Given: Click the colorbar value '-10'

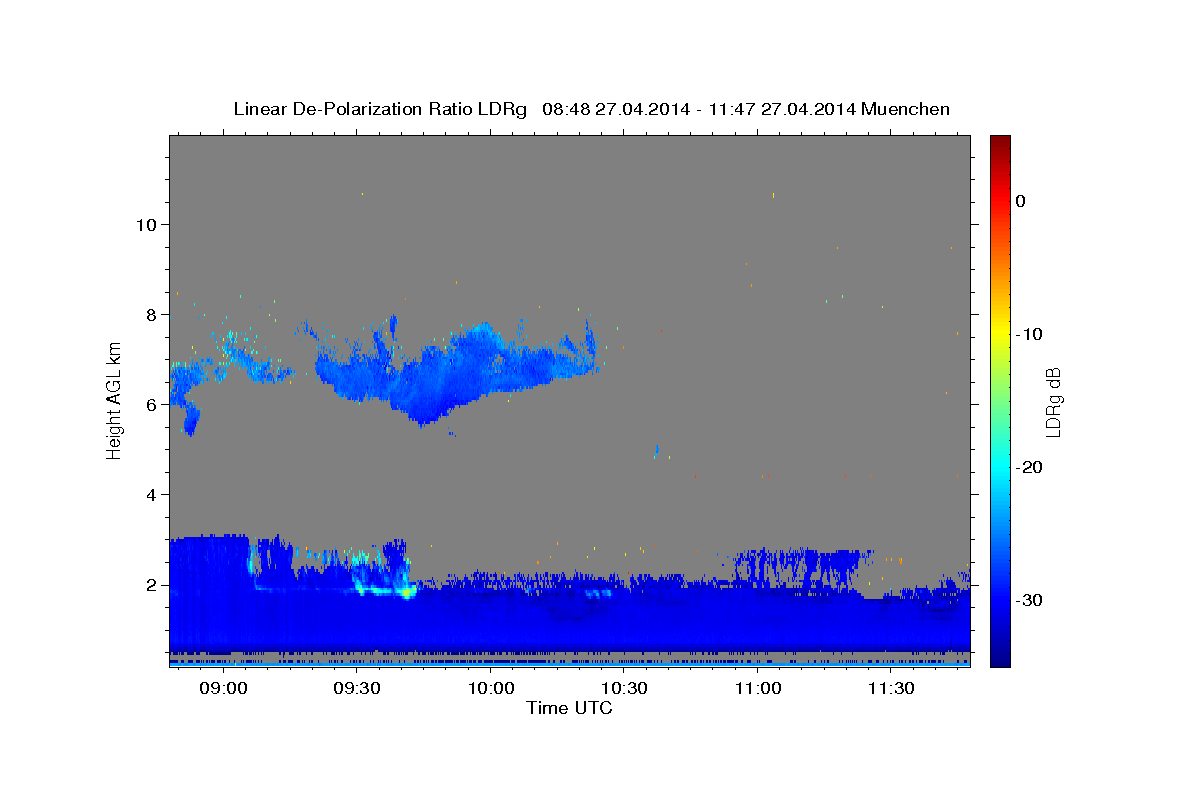Looking at the screenshot, I should tap(1030, 334).
